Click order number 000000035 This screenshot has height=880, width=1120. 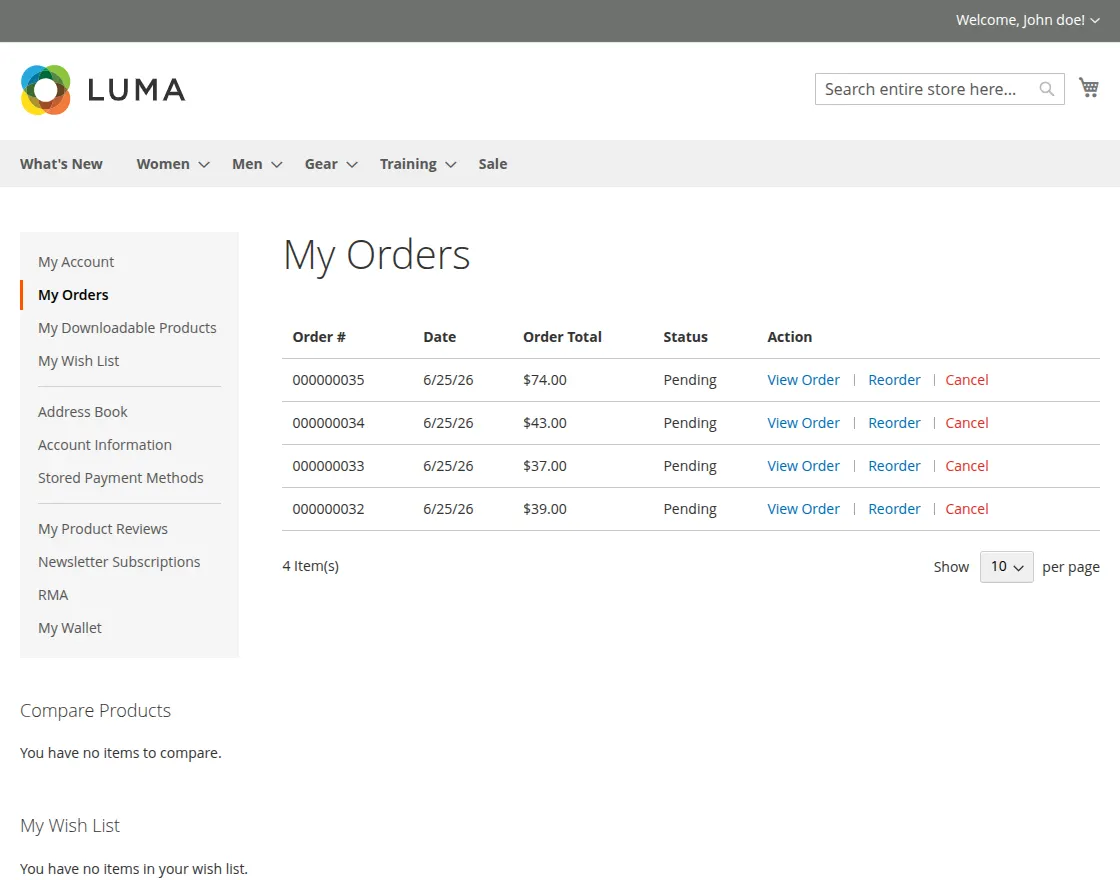coord(329,380)
